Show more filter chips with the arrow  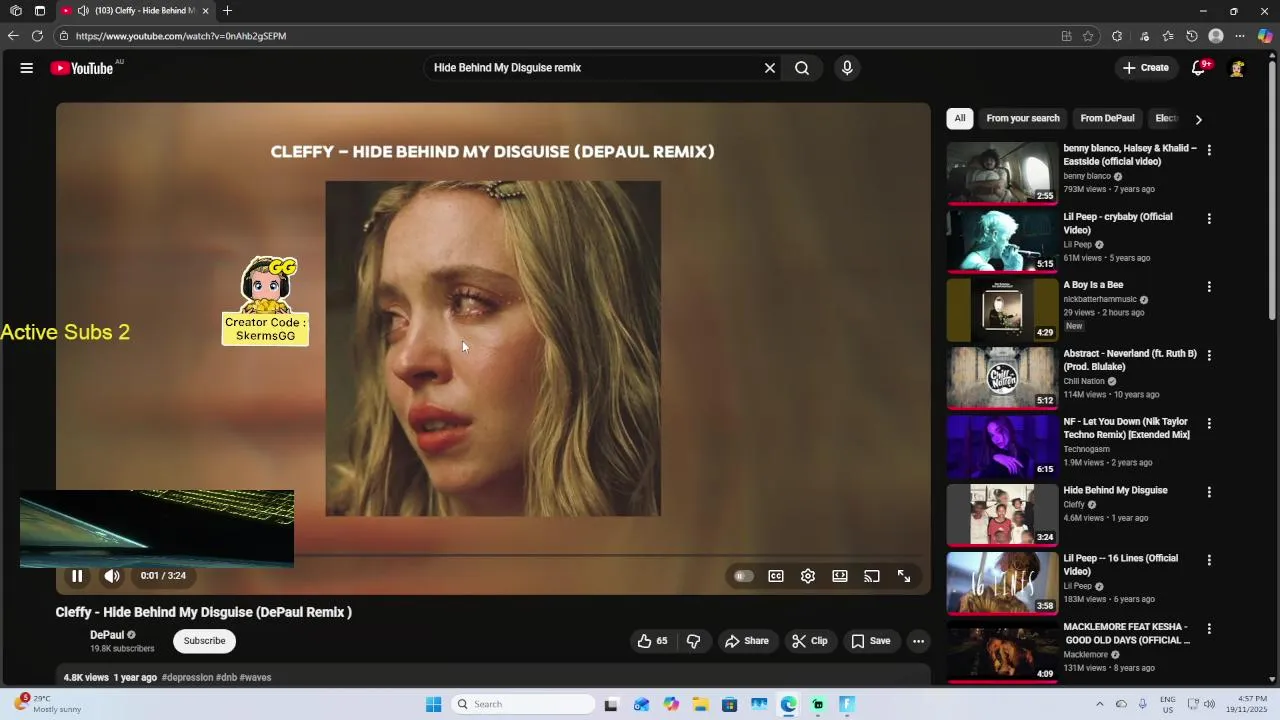point(1198,119)
